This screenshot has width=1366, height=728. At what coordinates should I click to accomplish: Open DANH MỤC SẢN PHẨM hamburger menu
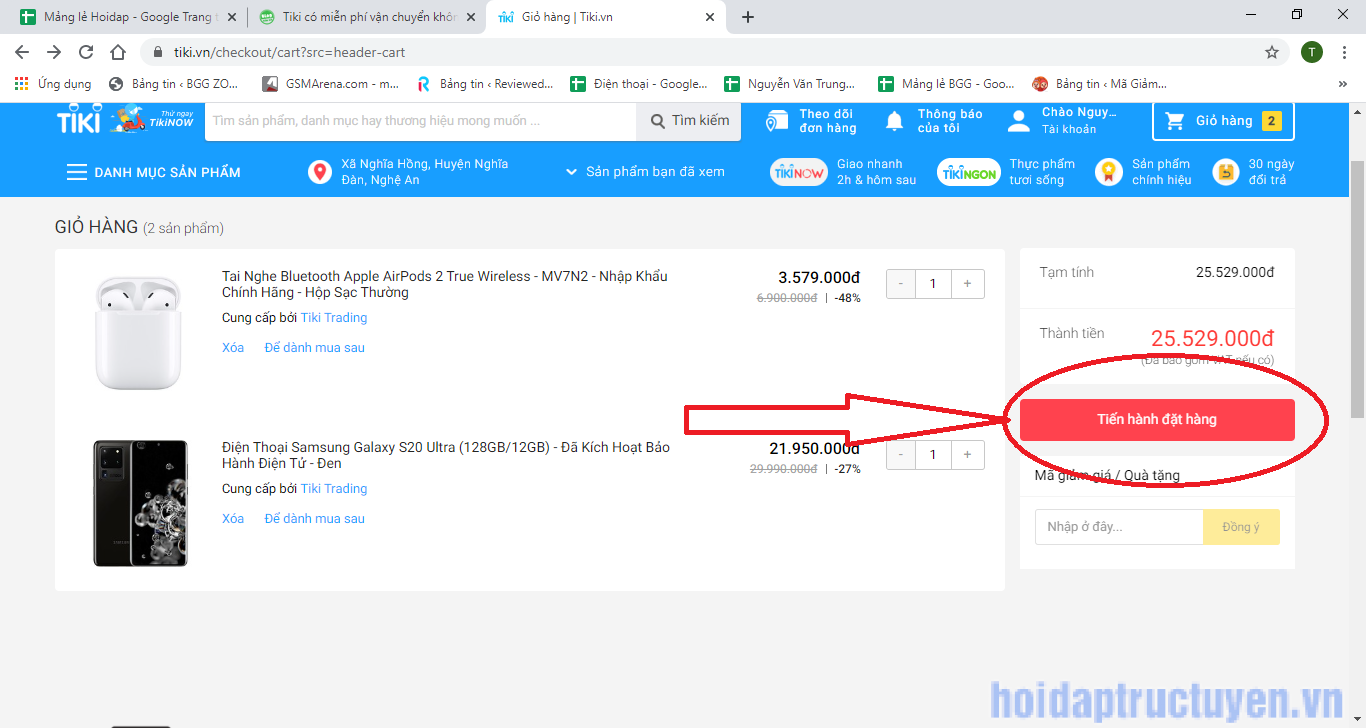point(153,172)
